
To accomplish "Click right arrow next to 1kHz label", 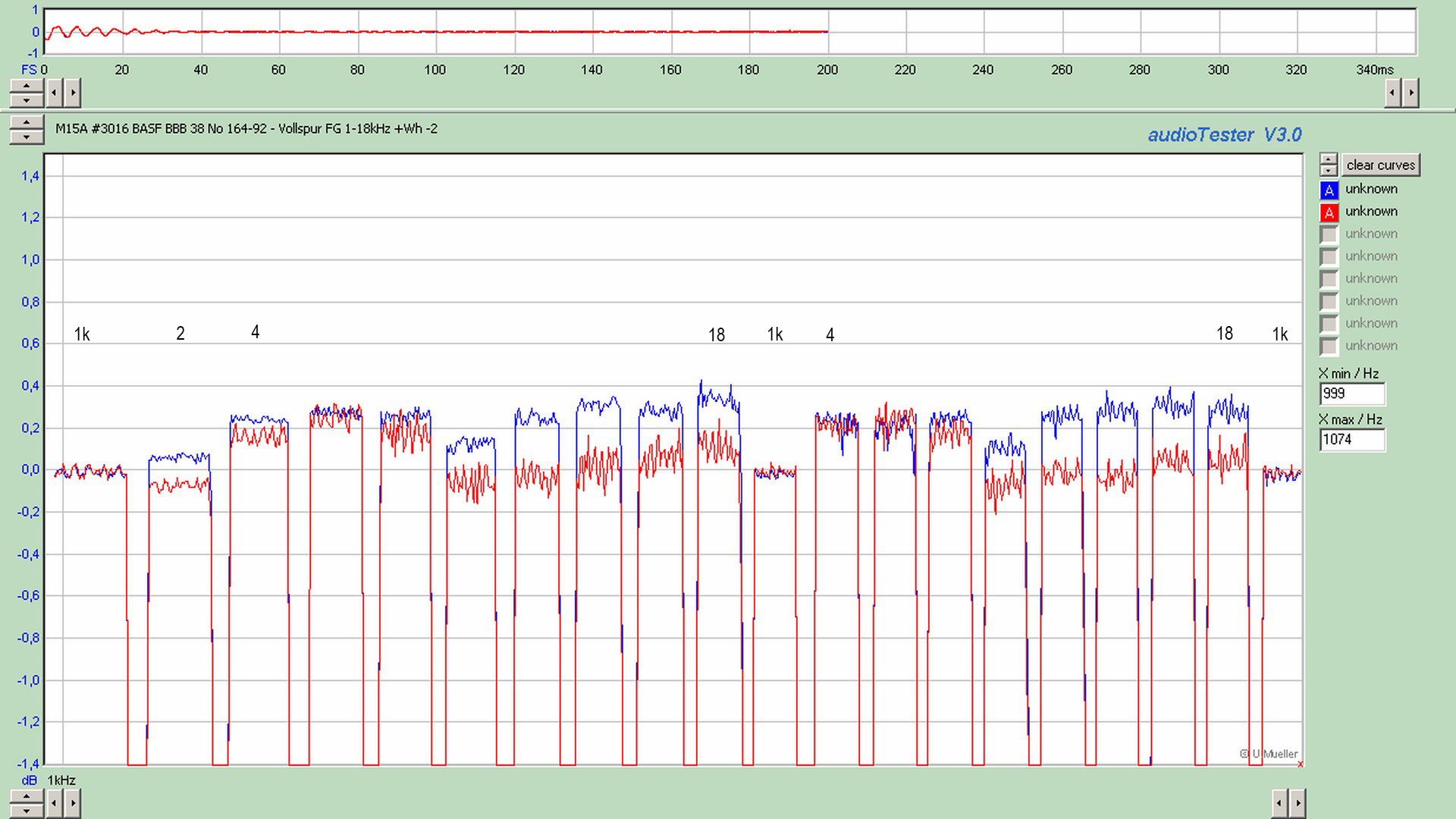I will (x=73, y=803).
